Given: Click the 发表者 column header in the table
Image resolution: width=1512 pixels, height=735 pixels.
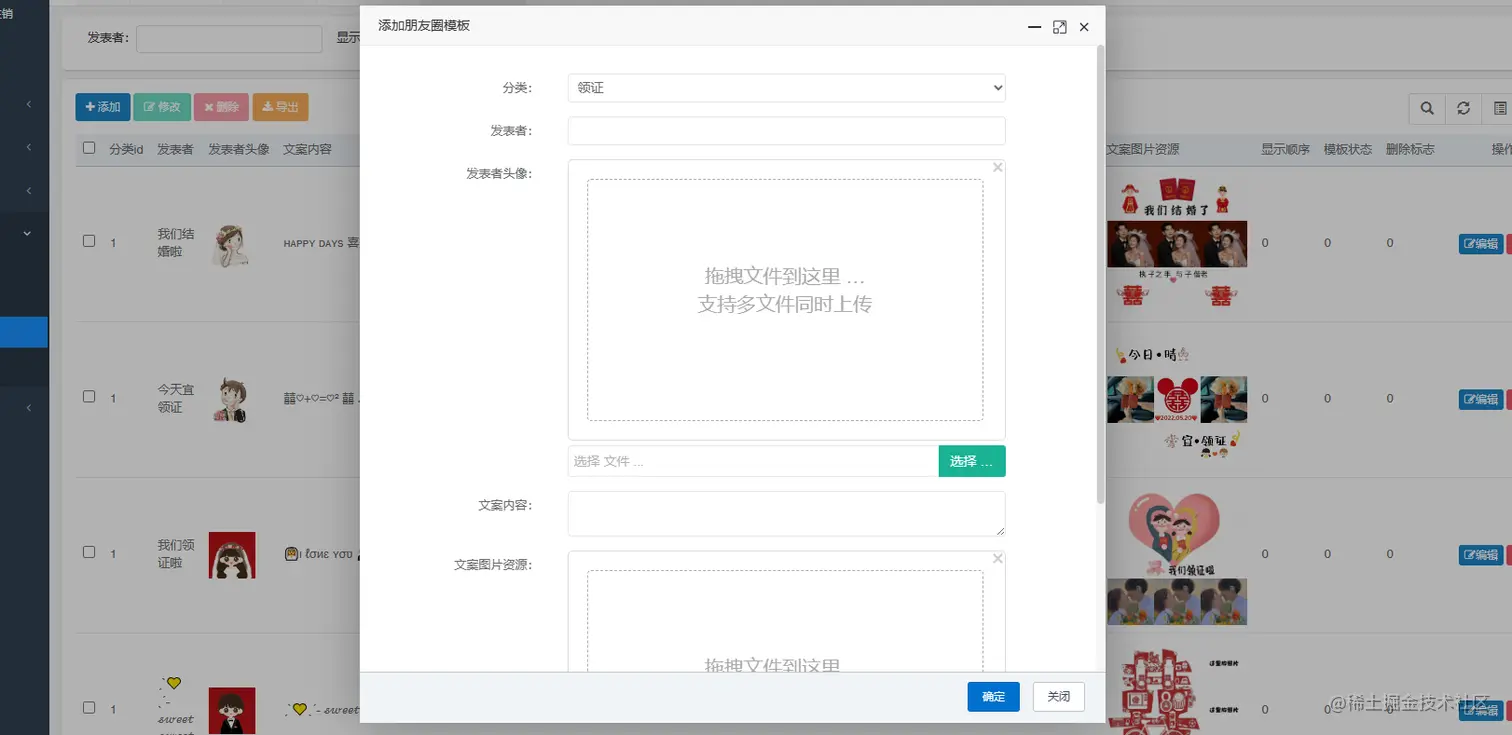Looking at the screenshot, I should [x=175, y=149].
